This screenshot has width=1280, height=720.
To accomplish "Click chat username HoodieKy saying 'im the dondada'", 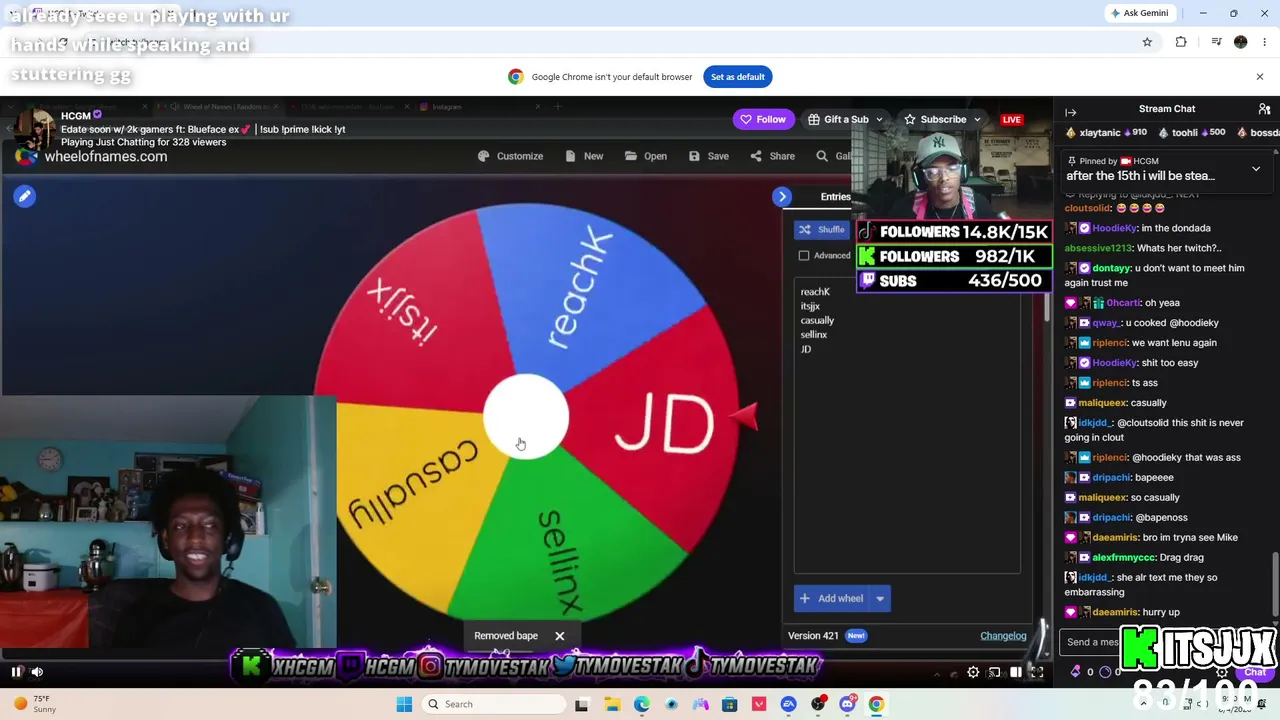I will coord(1115,228).
